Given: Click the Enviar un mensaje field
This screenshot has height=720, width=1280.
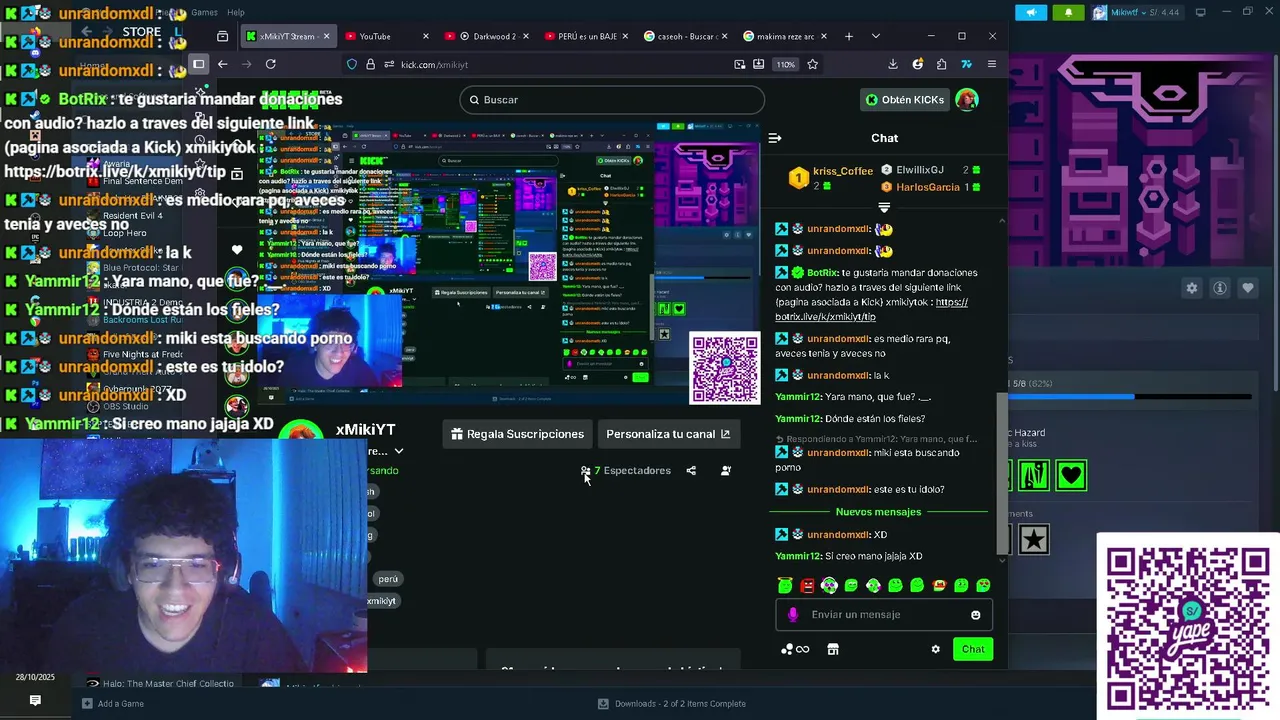Looking at the screenshot, I should (x=885, y=615).
